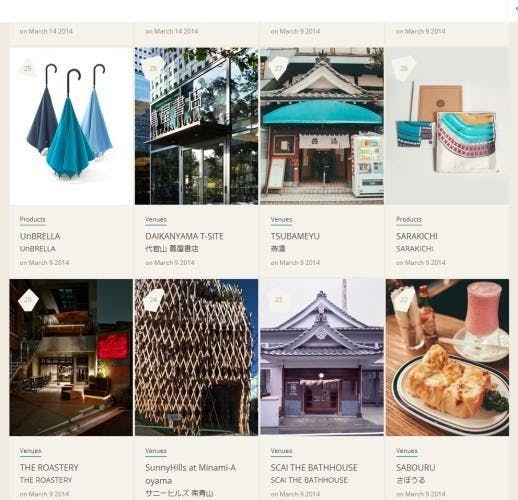Select the Venues category above THE ROASTERY
Screen dimensions: 518x500
click(30, 451)
